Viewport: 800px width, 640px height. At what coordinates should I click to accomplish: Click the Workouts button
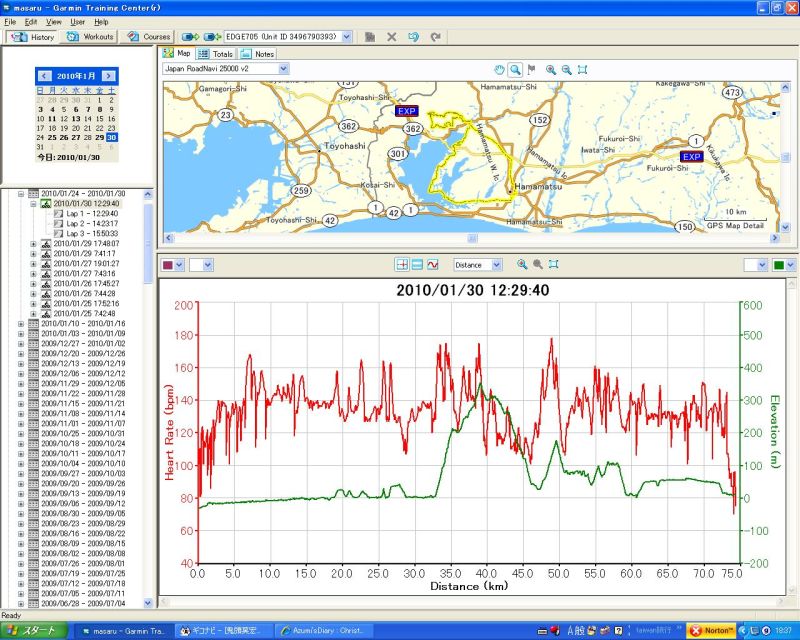click(90, 37)
